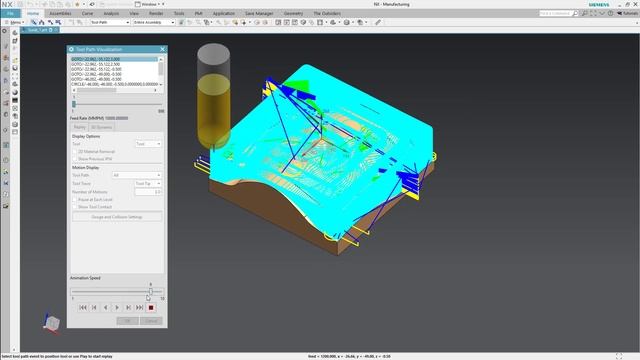Open the Save Manager ribbon tab
Image resolution: width=640 pixels, height=360 pixels.
pyautogui.click(x=259, y=13)
